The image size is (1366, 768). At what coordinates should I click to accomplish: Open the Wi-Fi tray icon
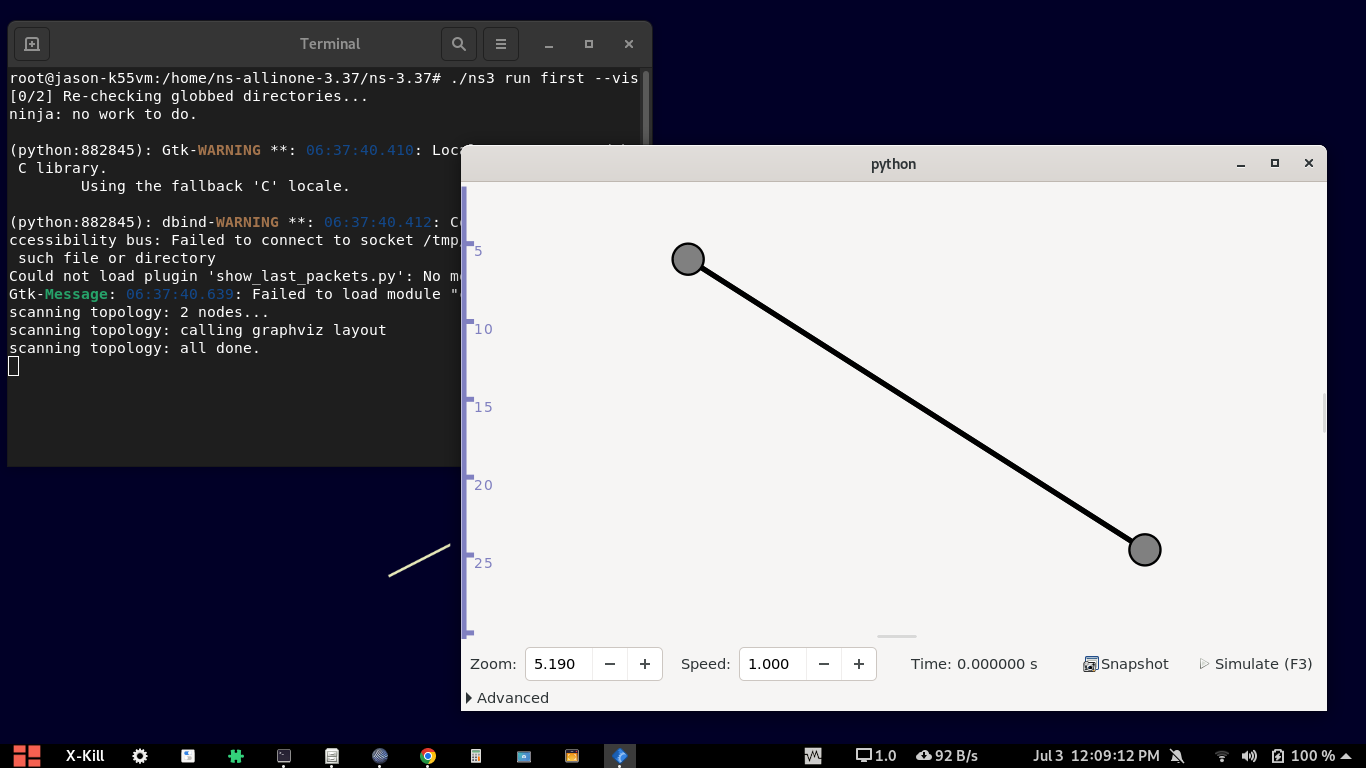pyautogui.click(x=1222, y=756)
